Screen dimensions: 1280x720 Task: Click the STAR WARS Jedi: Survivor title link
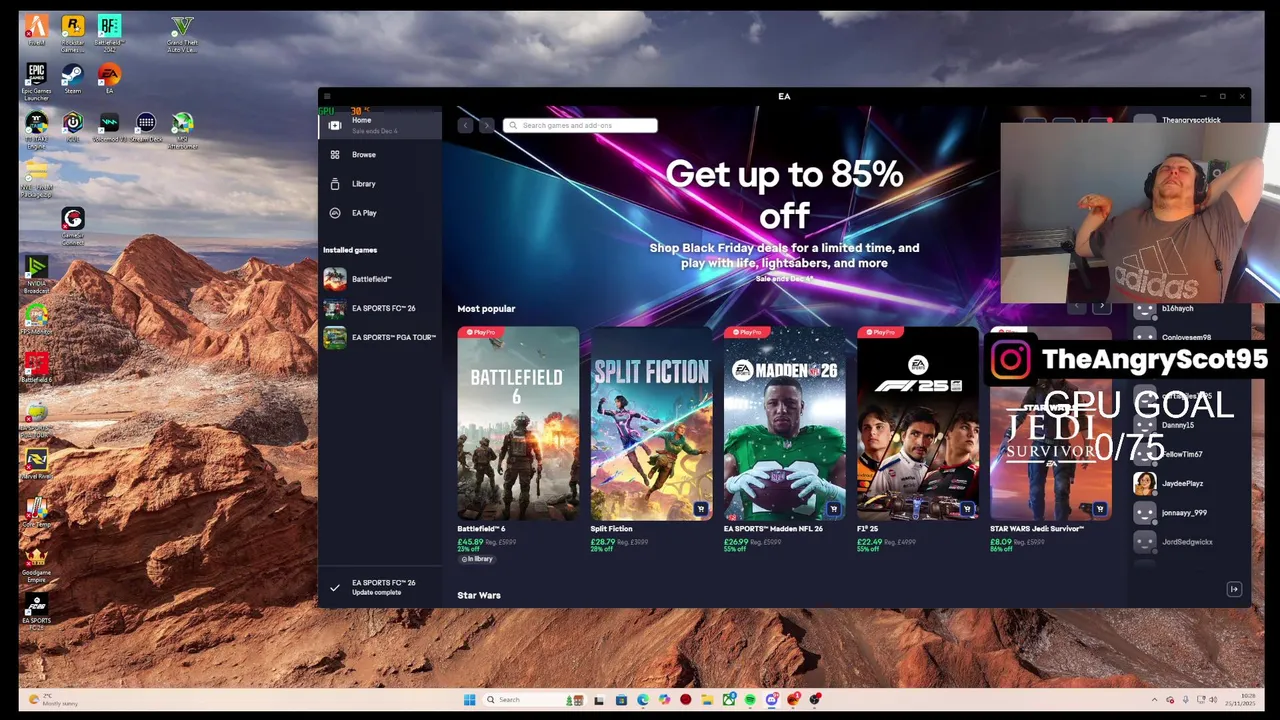click(x=1037, y=529)
